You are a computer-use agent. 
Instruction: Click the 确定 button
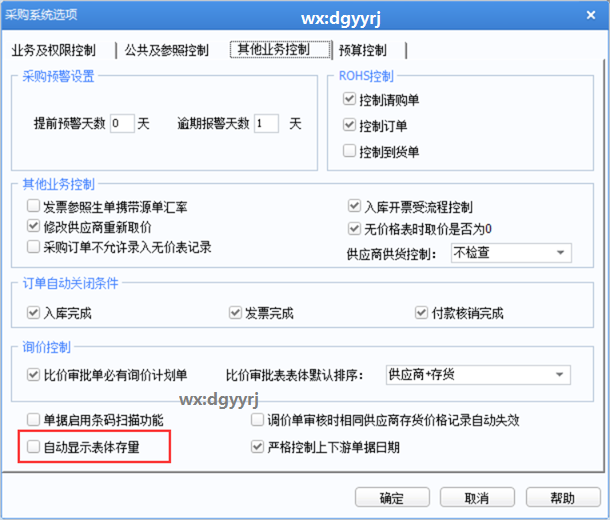391,498
